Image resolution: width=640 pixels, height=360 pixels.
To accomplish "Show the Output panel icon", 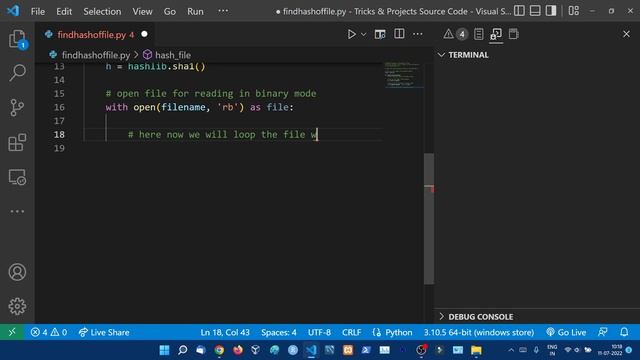I will 479,34.
